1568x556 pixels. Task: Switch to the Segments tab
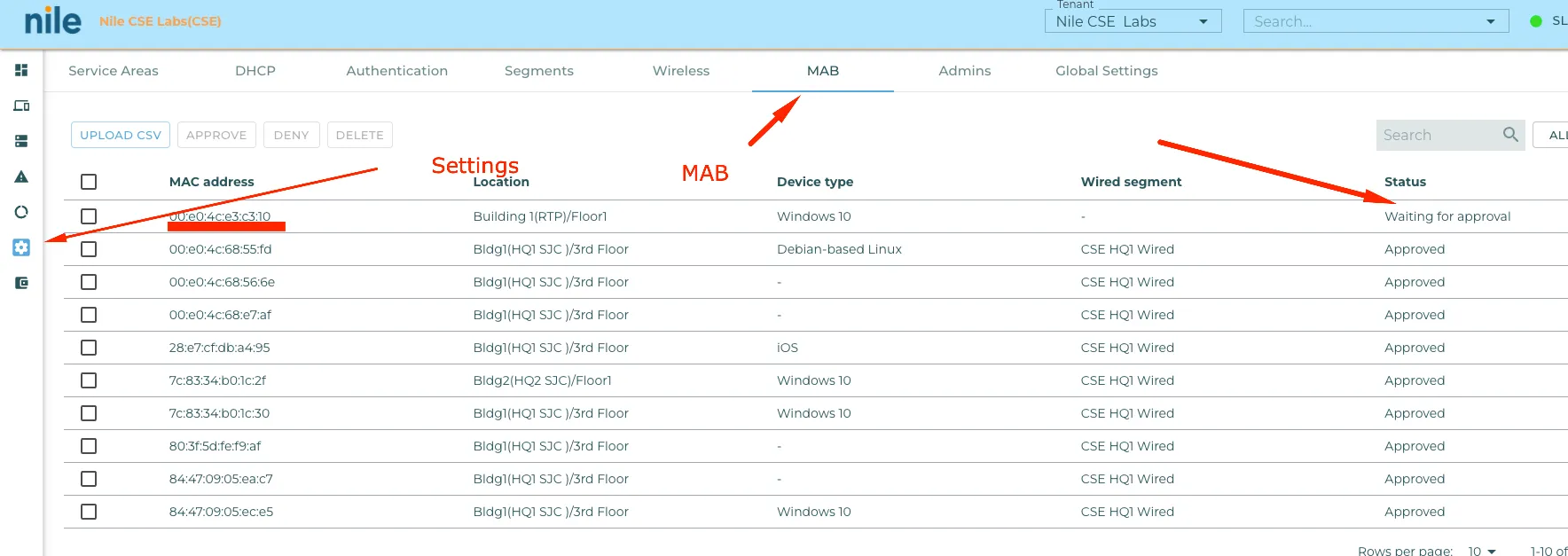[539, 71]
